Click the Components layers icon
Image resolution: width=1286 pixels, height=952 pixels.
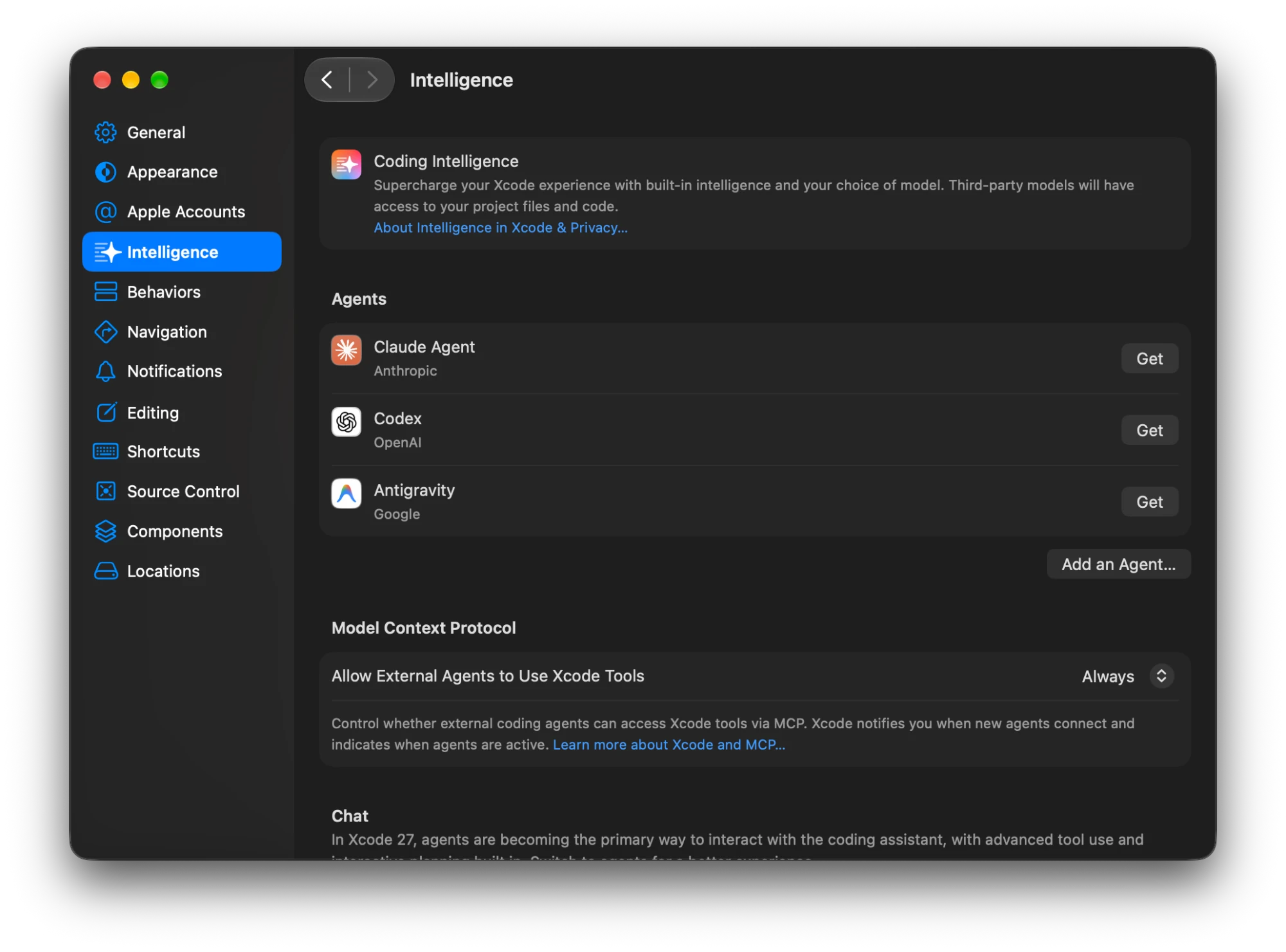pyautogui.click(x=105, y=532)
